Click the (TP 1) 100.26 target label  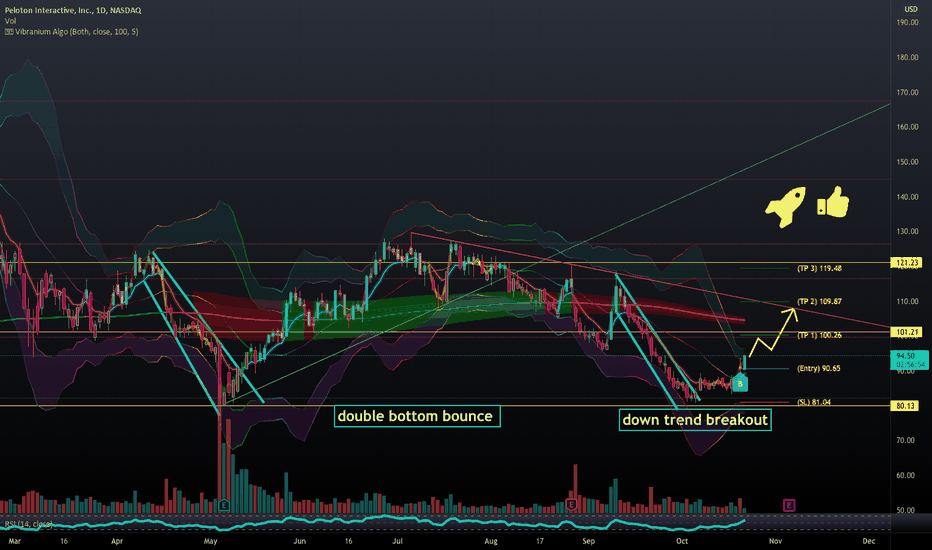[819, 335]
